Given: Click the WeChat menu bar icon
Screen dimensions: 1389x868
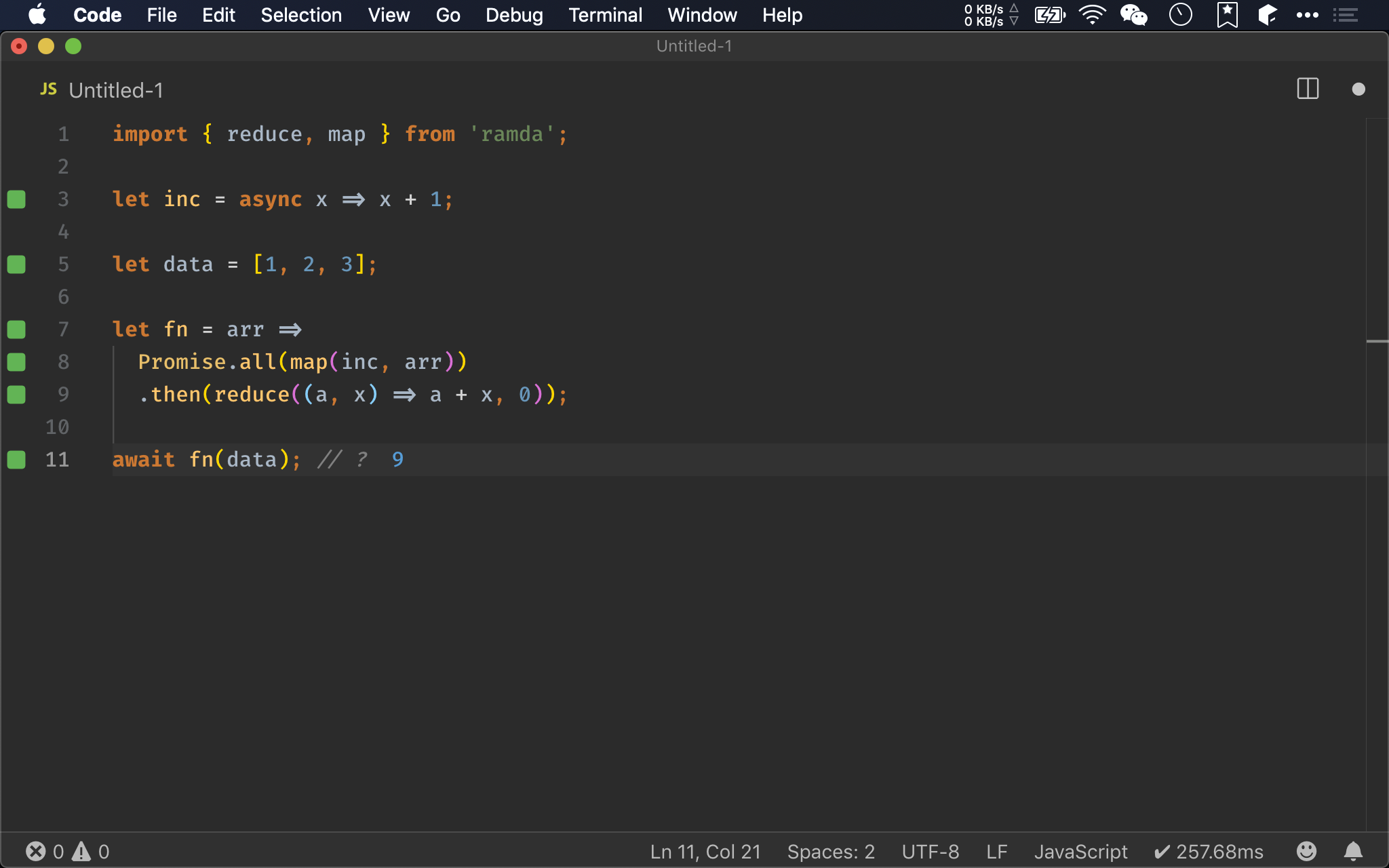Looking at the screenshot, I should point(1133,14).
